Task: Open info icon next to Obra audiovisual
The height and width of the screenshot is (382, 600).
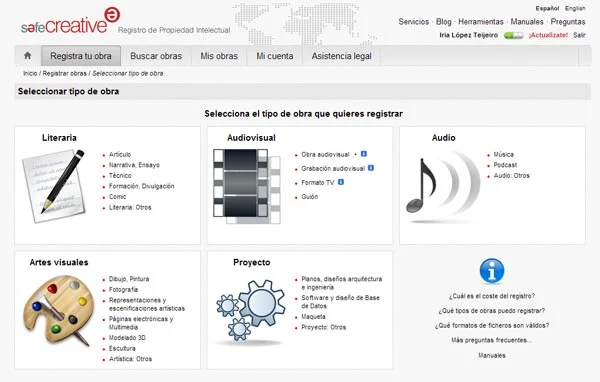Action: coord(364,154)
